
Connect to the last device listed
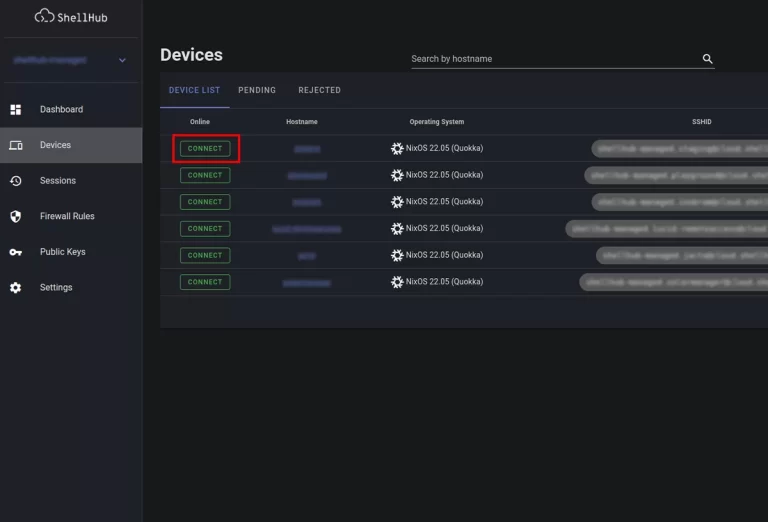(x=205, y=282)
